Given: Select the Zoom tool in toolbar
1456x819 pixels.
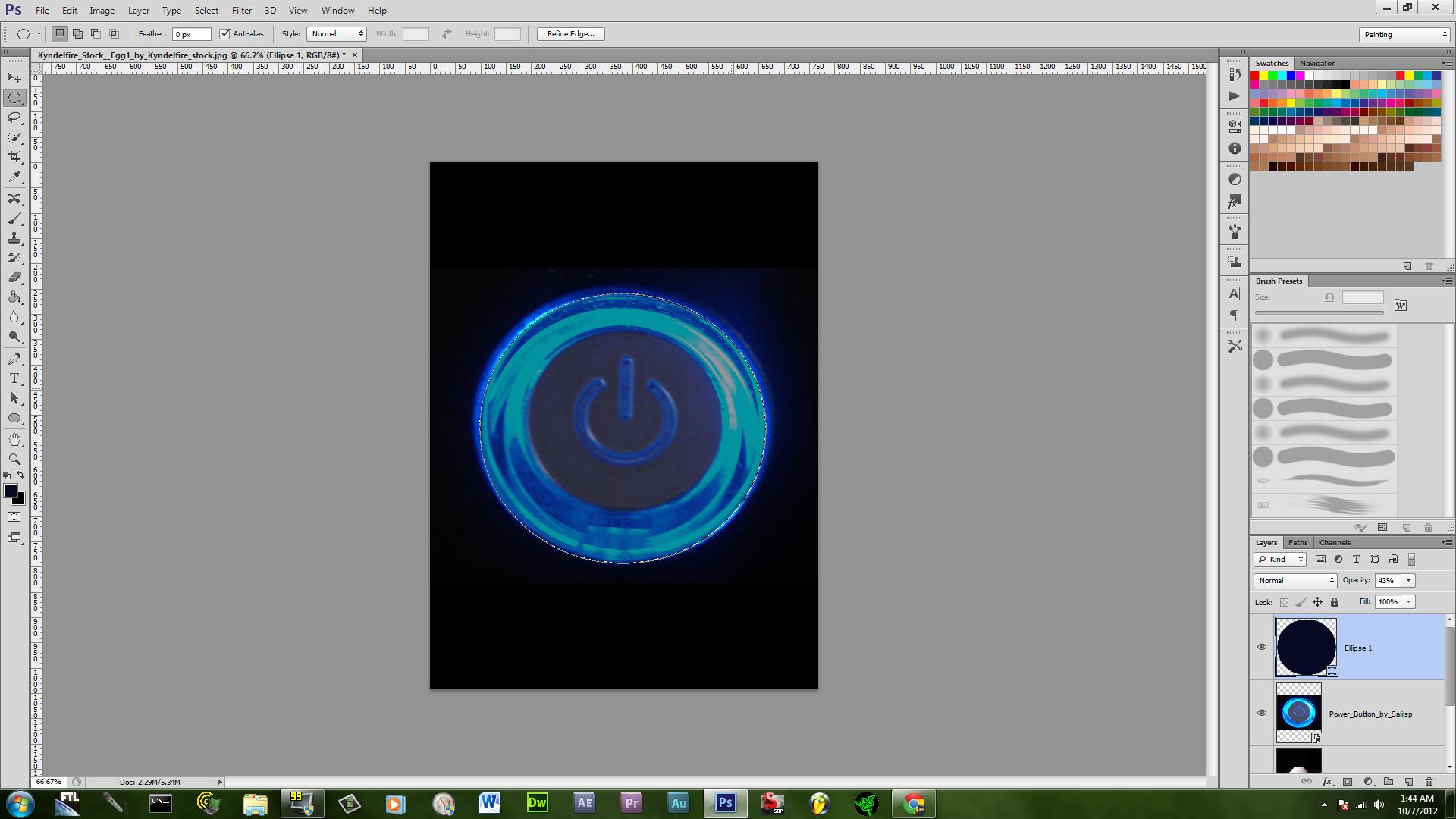Looking at the screenshot, I should [x=14, y=459].
